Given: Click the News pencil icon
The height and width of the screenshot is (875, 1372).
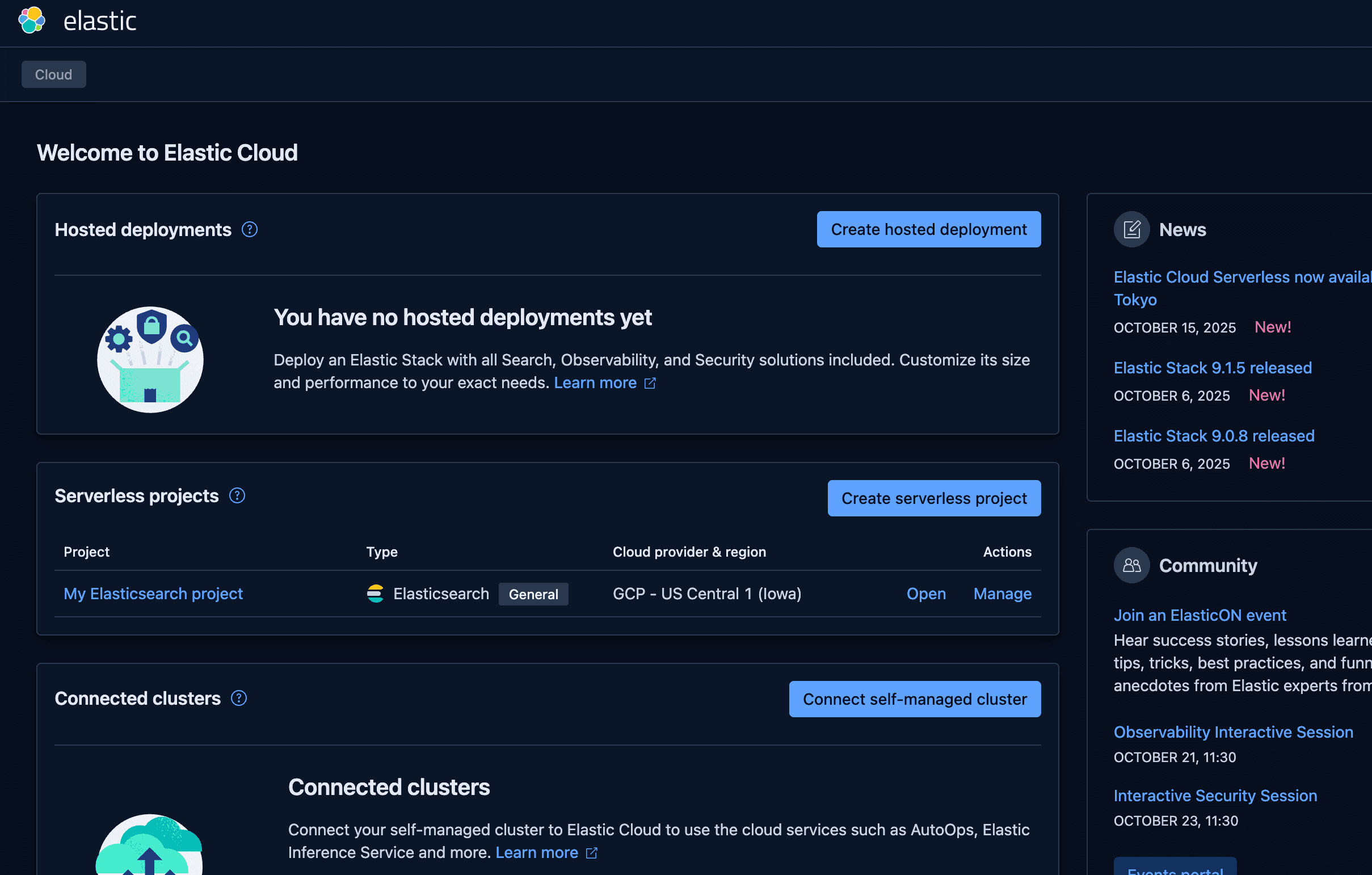Looking at the screenshot, I should [1131, 230].
